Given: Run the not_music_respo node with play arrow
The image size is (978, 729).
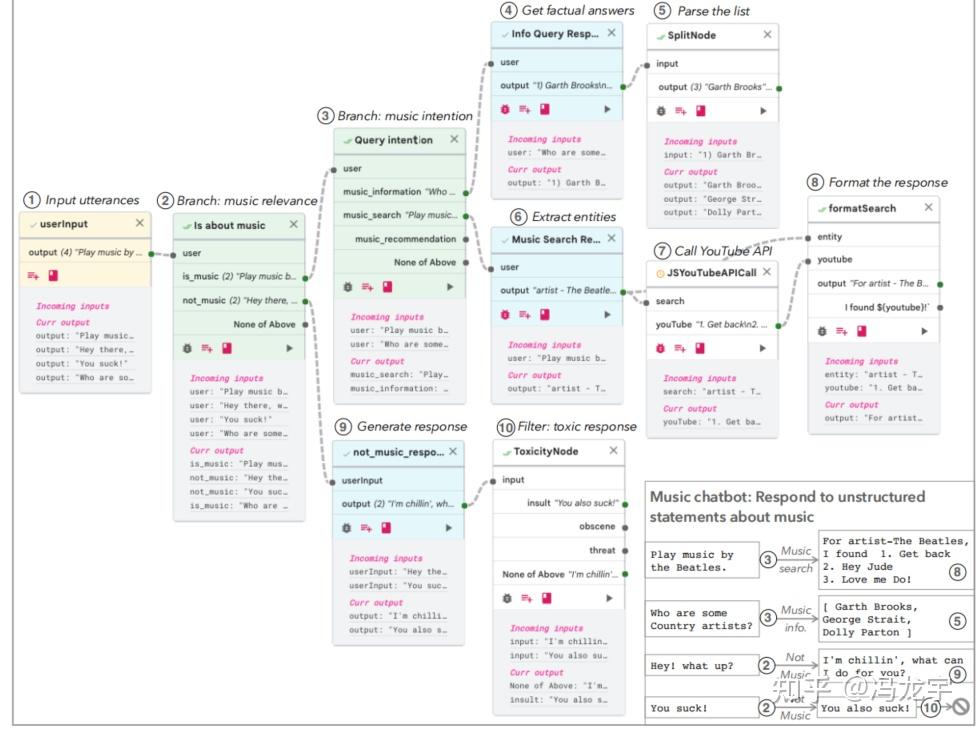Looking at the screenshot, I should tap(449, 528).
